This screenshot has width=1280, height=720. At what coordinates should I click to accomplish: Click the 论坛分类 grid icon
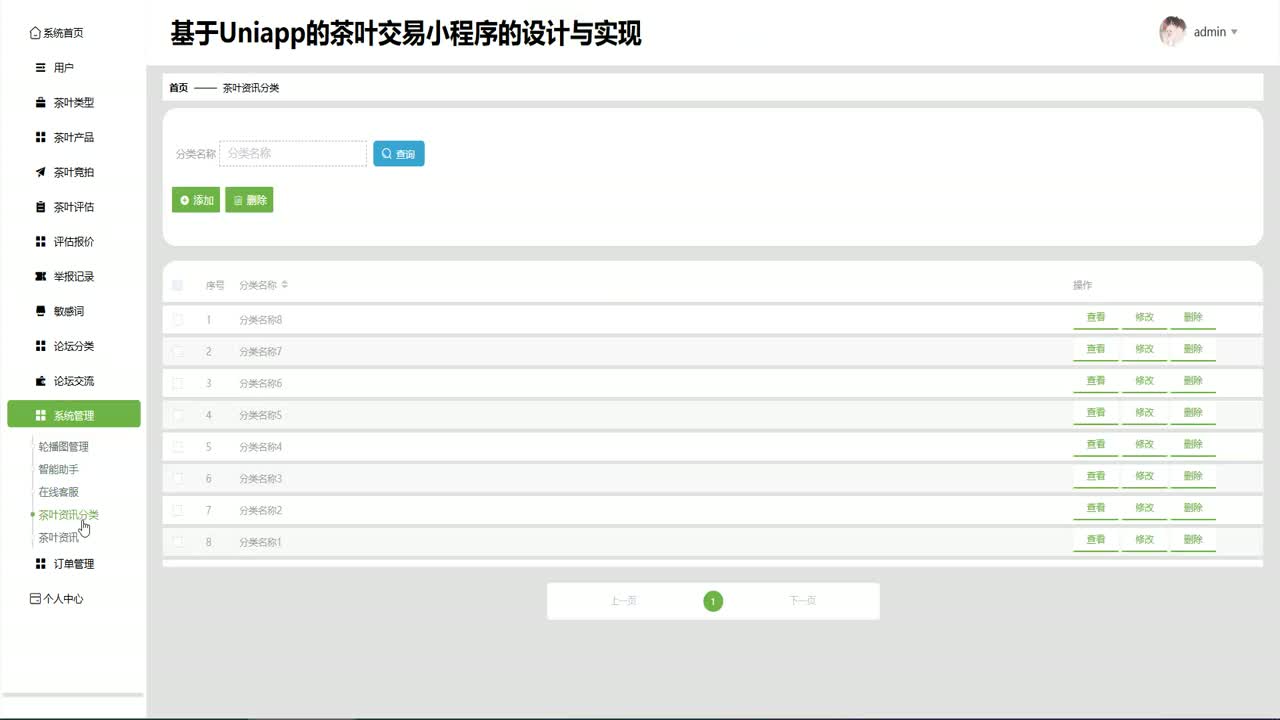[41, 346]
